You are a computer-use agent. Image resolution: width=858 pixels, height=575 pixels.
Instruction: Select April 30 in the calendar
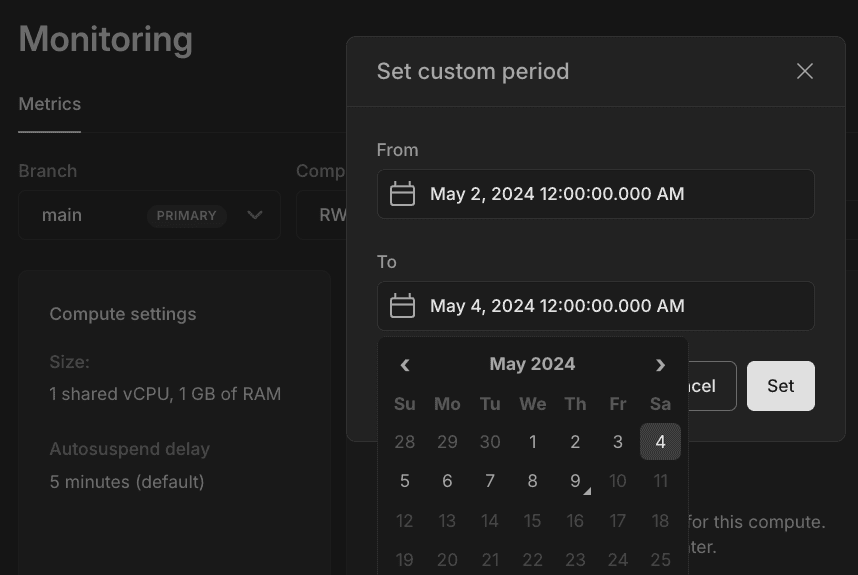point(490,442)
